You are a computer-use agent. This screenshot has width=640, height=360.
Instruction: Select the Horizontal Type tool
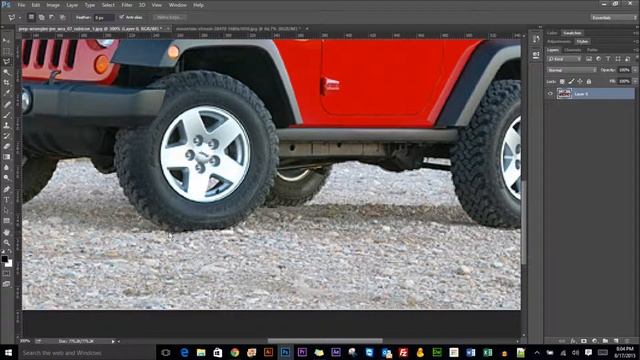(x=7, y=200)
